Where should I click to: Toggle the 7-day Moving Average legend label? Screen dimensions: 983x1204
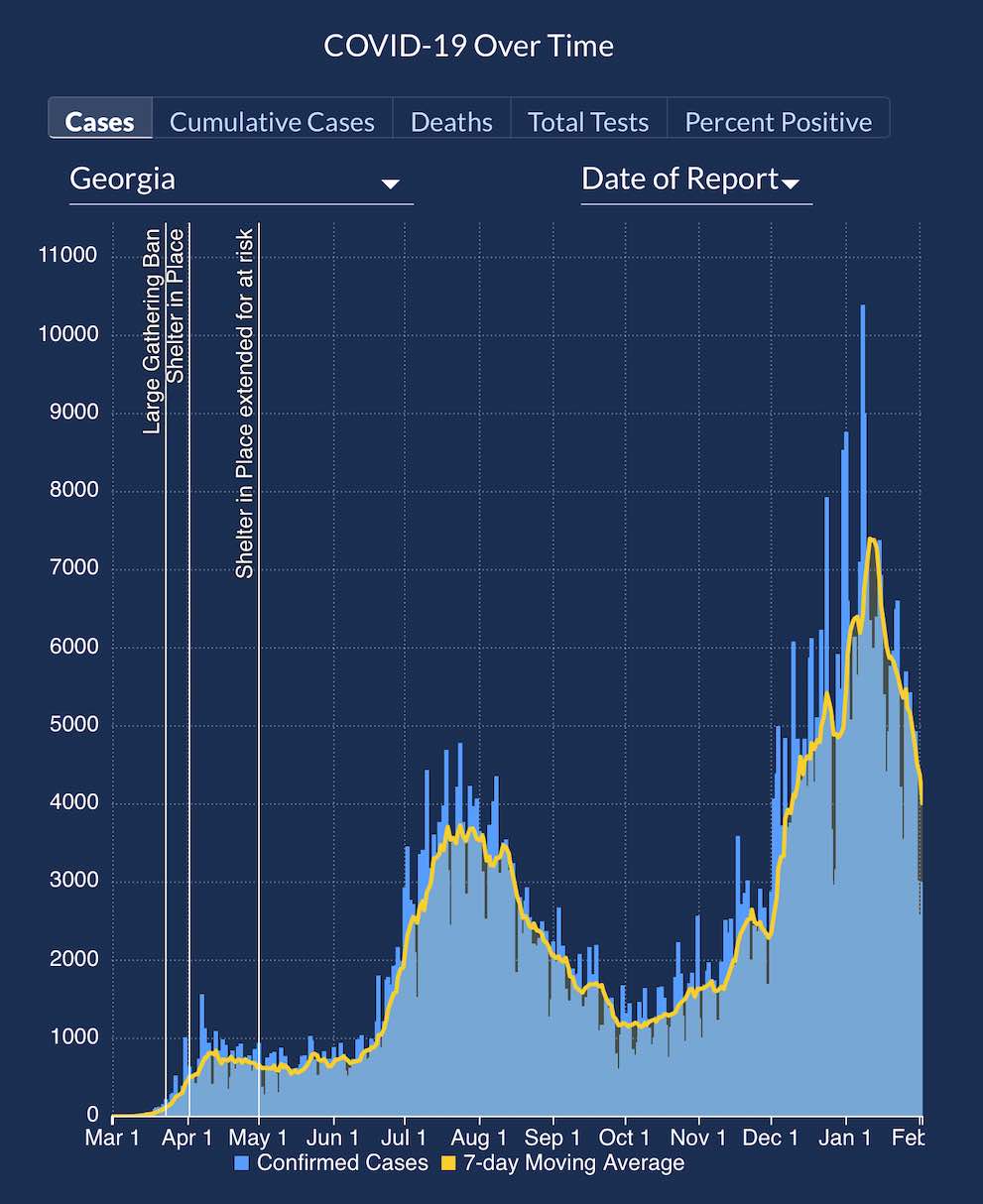[x=573, y=1162]
